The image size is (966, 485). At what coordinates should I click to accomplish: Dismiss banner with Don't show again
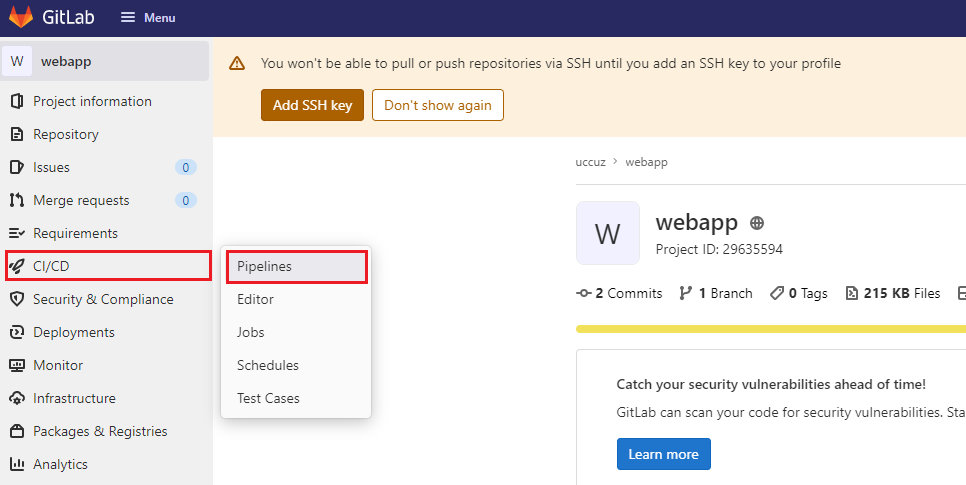437,105
